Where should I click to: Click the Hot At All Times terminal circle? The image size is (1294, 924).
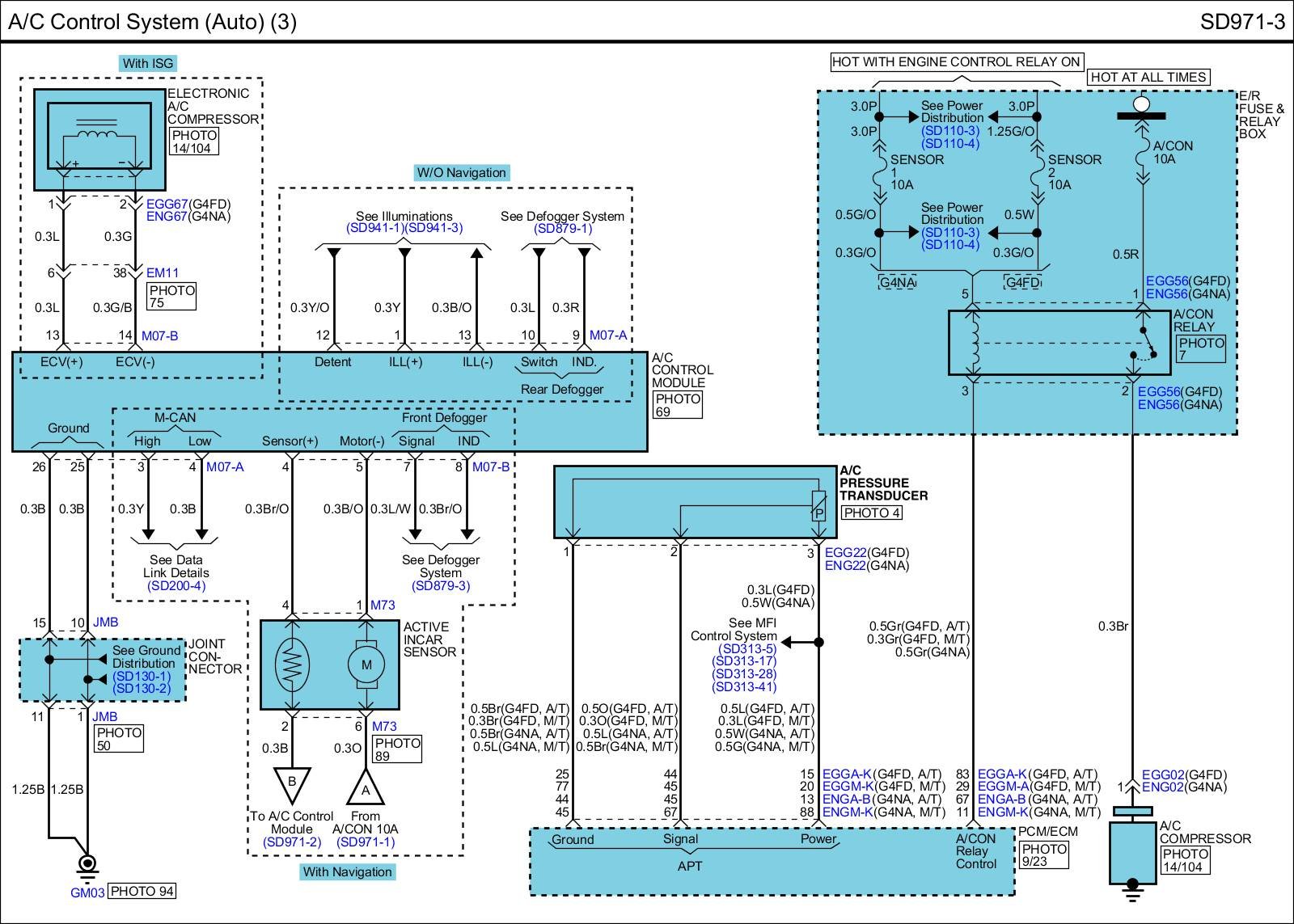coord(1141,104)
